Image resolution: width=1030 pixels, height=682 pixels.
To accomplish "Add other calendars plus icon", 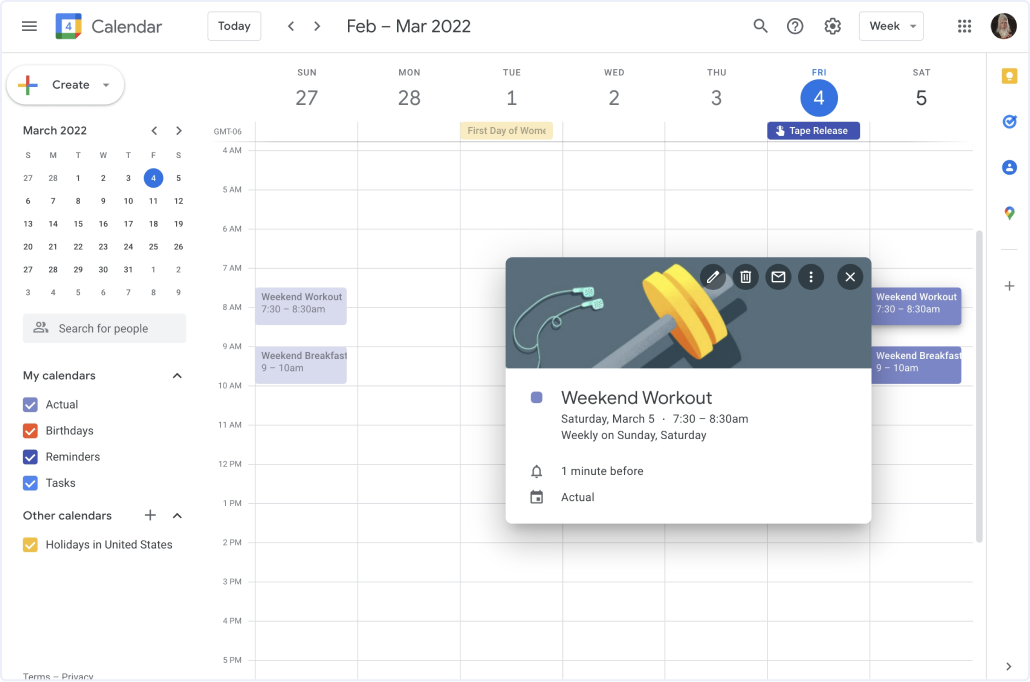I will click(150, 515).
